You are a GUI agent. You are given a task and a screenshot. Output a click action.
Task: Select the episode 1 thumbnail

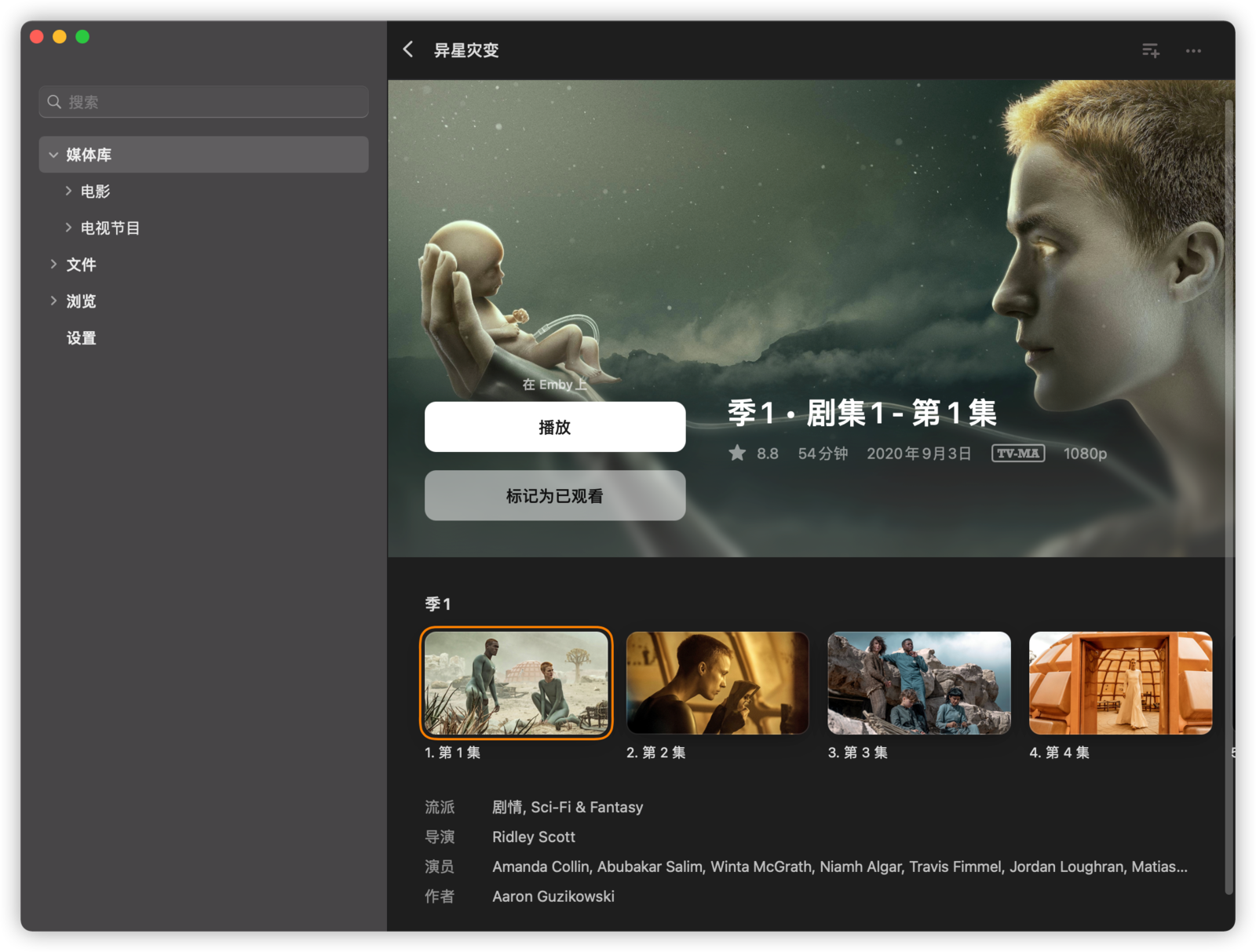pyautogui.click(x=517, y=683)
